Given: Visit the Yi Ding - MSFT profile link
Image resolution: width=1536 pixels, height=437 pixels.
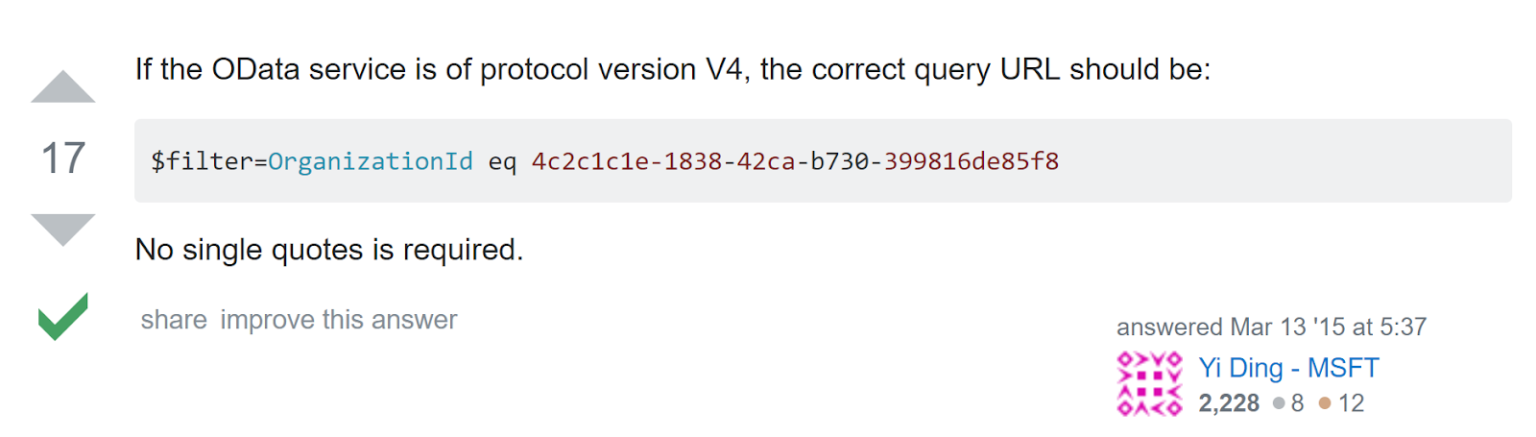Looking at the screenshot, I should coord(1288,368).
